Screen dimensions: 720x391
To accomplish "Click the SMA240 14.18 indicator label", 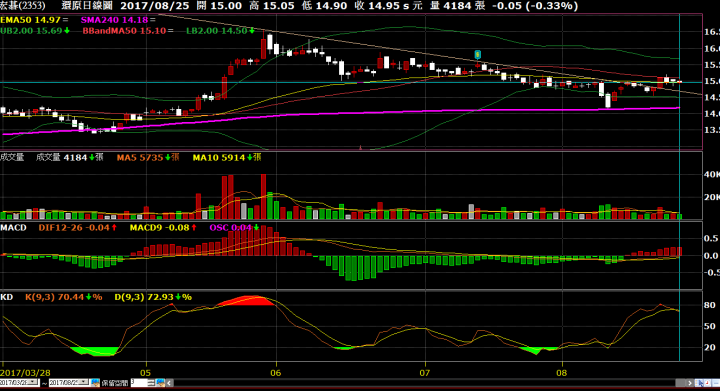I will (x=114, y=20).
